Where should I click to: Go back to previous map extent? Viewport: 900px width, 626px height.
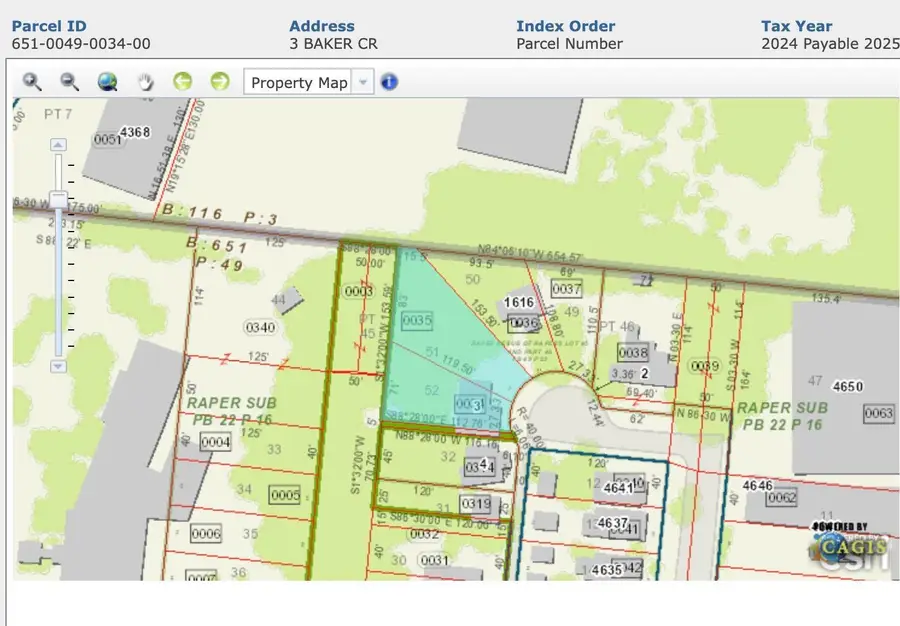tap(182, 82)
